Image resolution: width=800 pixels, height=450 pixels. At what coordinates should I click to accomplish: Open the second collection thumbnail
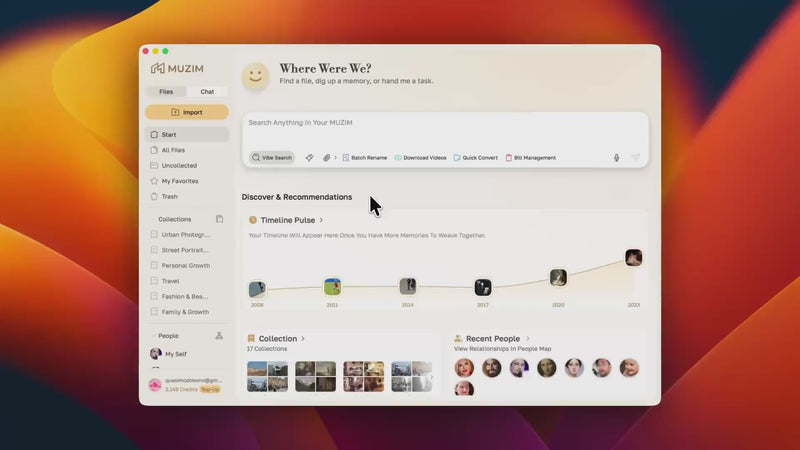(315, 377)
